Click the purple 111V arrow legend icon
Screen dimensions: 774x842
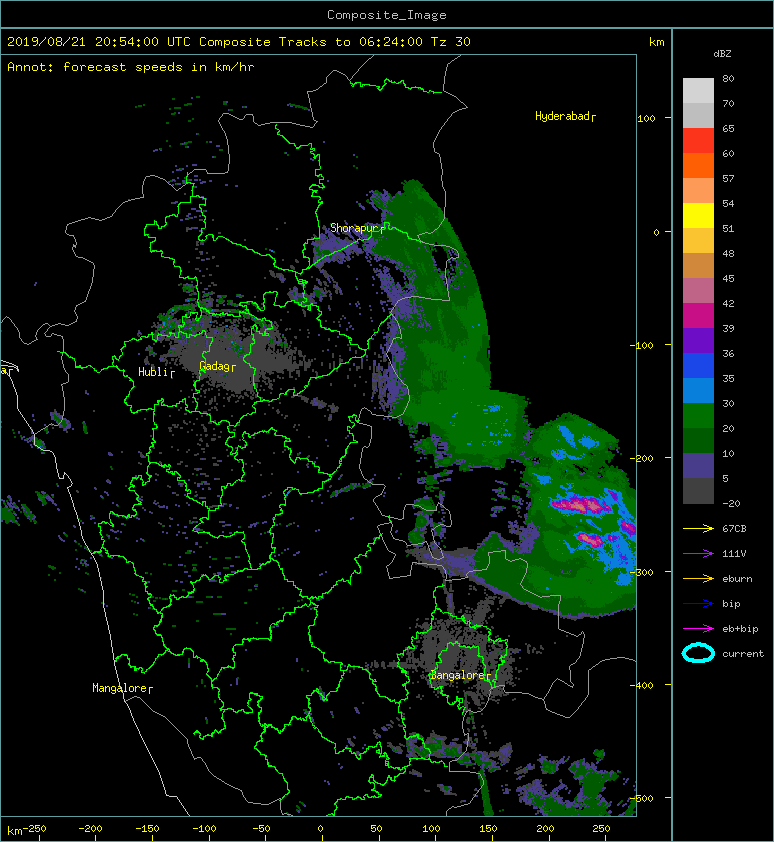click(x=698, y=554)
